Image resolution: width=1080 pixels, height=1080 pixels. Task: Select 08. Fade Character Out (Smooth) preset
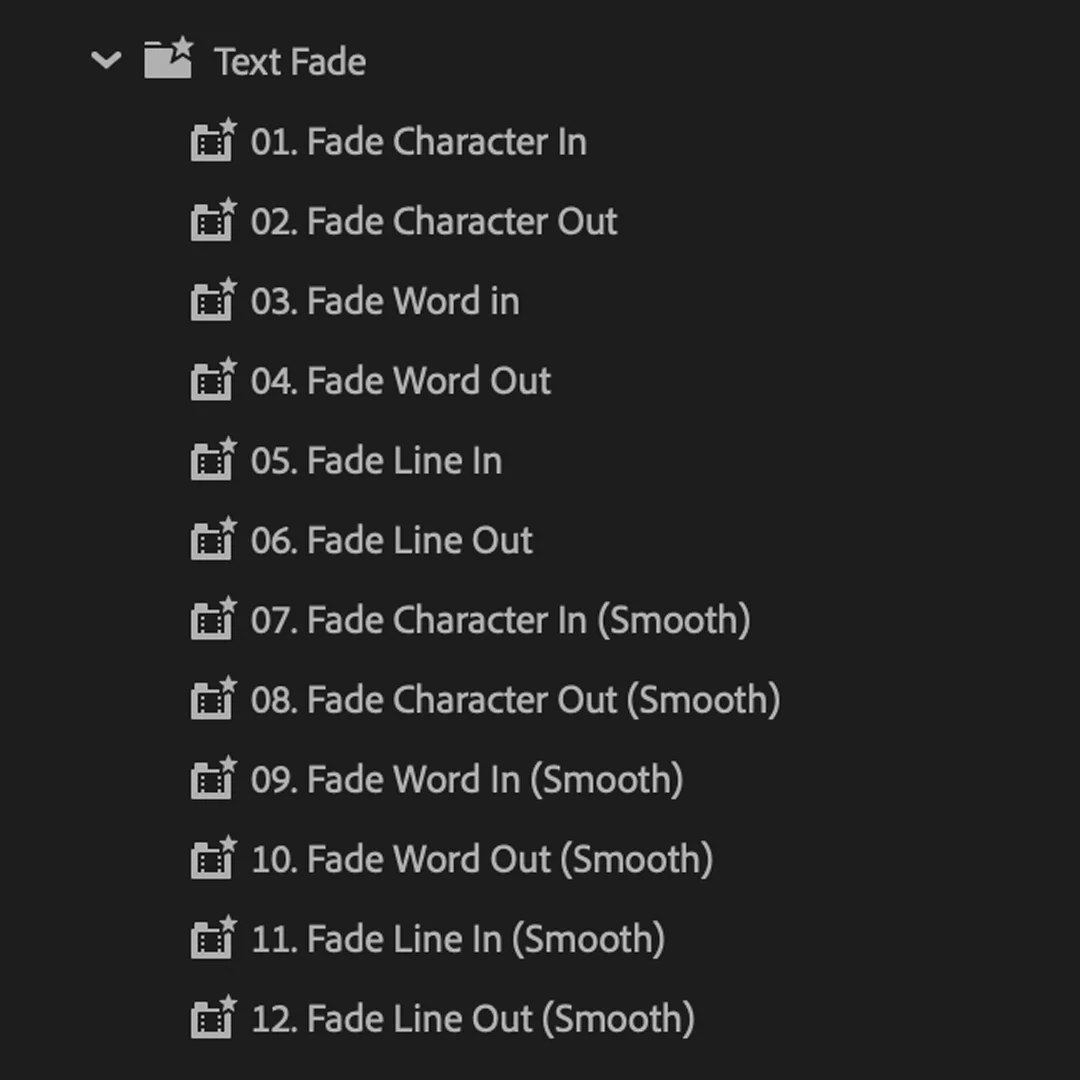[515, 700]
